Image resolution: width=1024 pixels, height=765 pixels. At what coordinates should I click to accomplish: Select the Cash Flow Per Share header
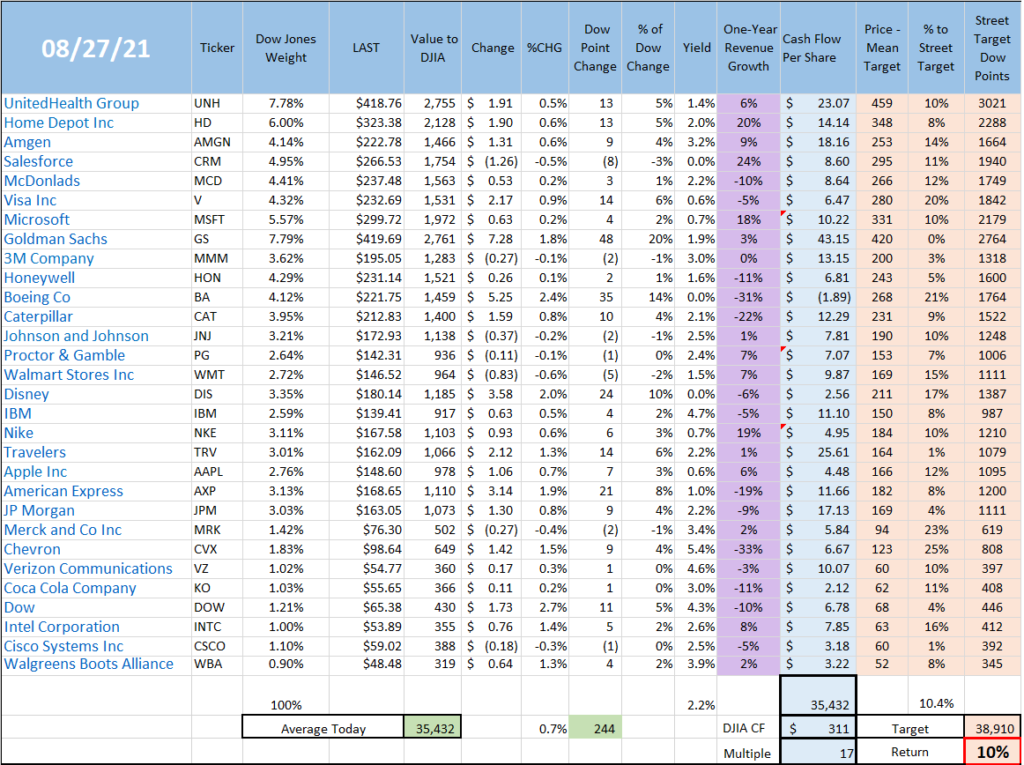tap(818, 48)
